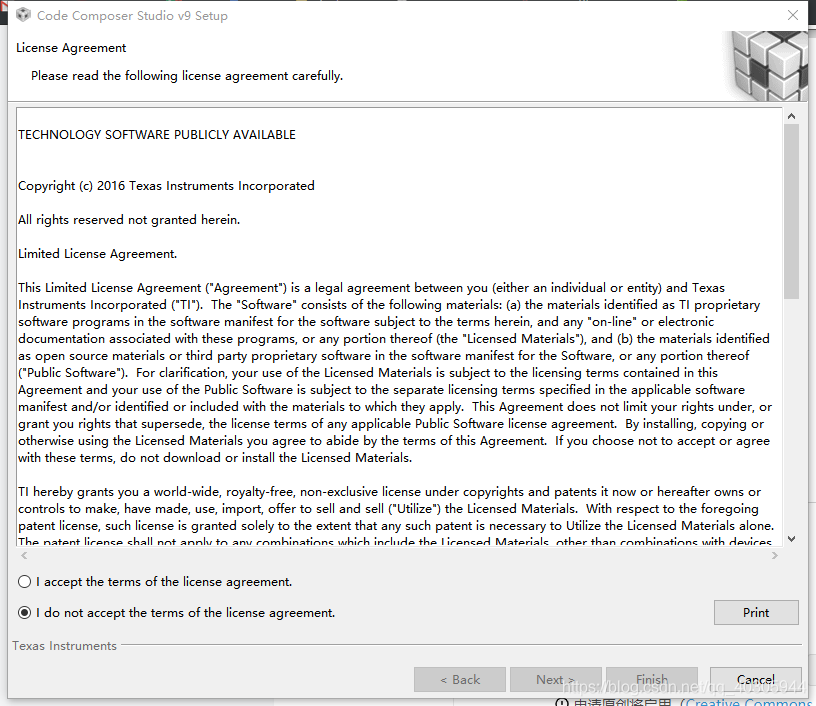Screen dimensions: 816x706
Task: Close the Code Composer Studio Setup window
Action: click(x=793, y=15)
